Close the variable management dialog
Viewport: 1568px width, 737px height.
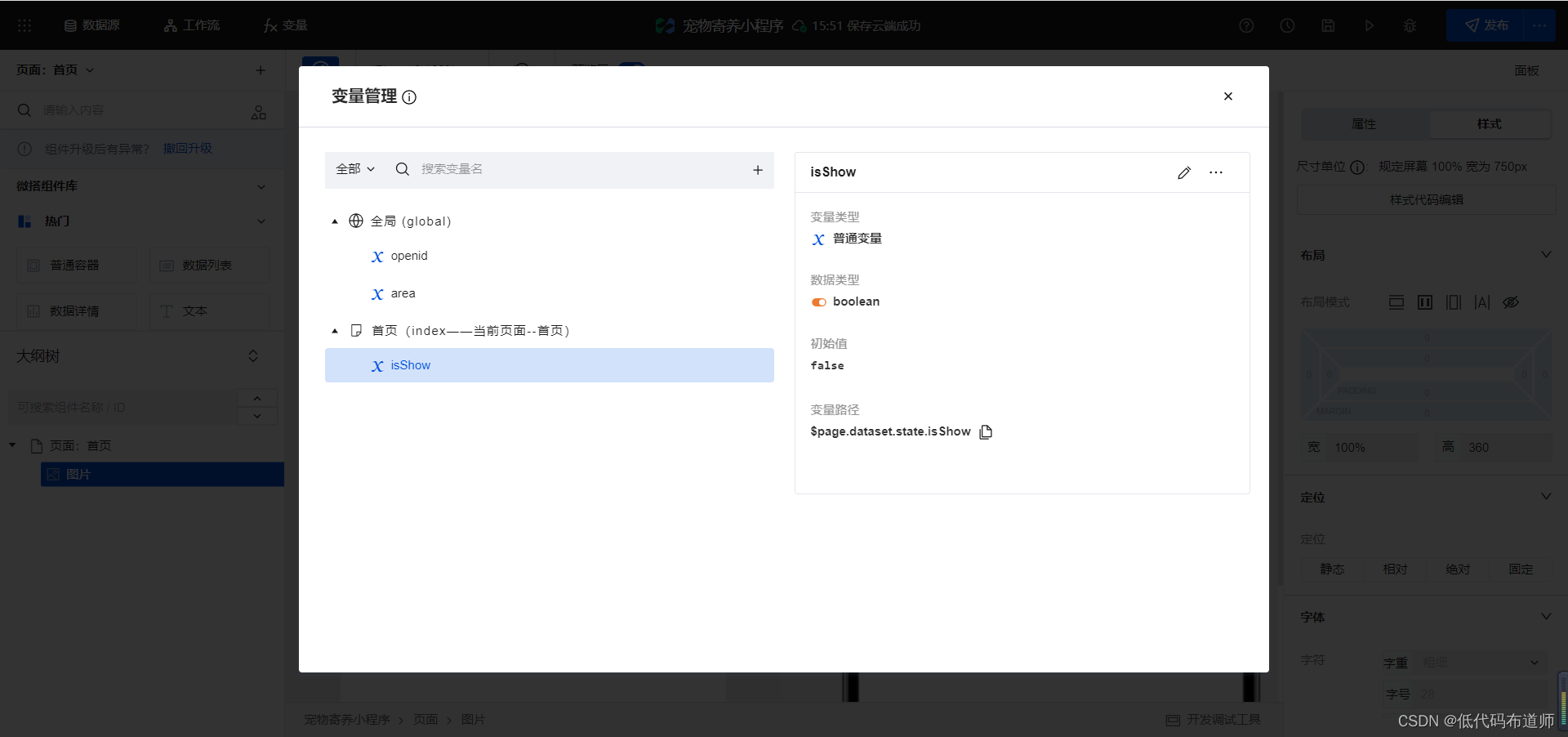(x=1227, y=96)
